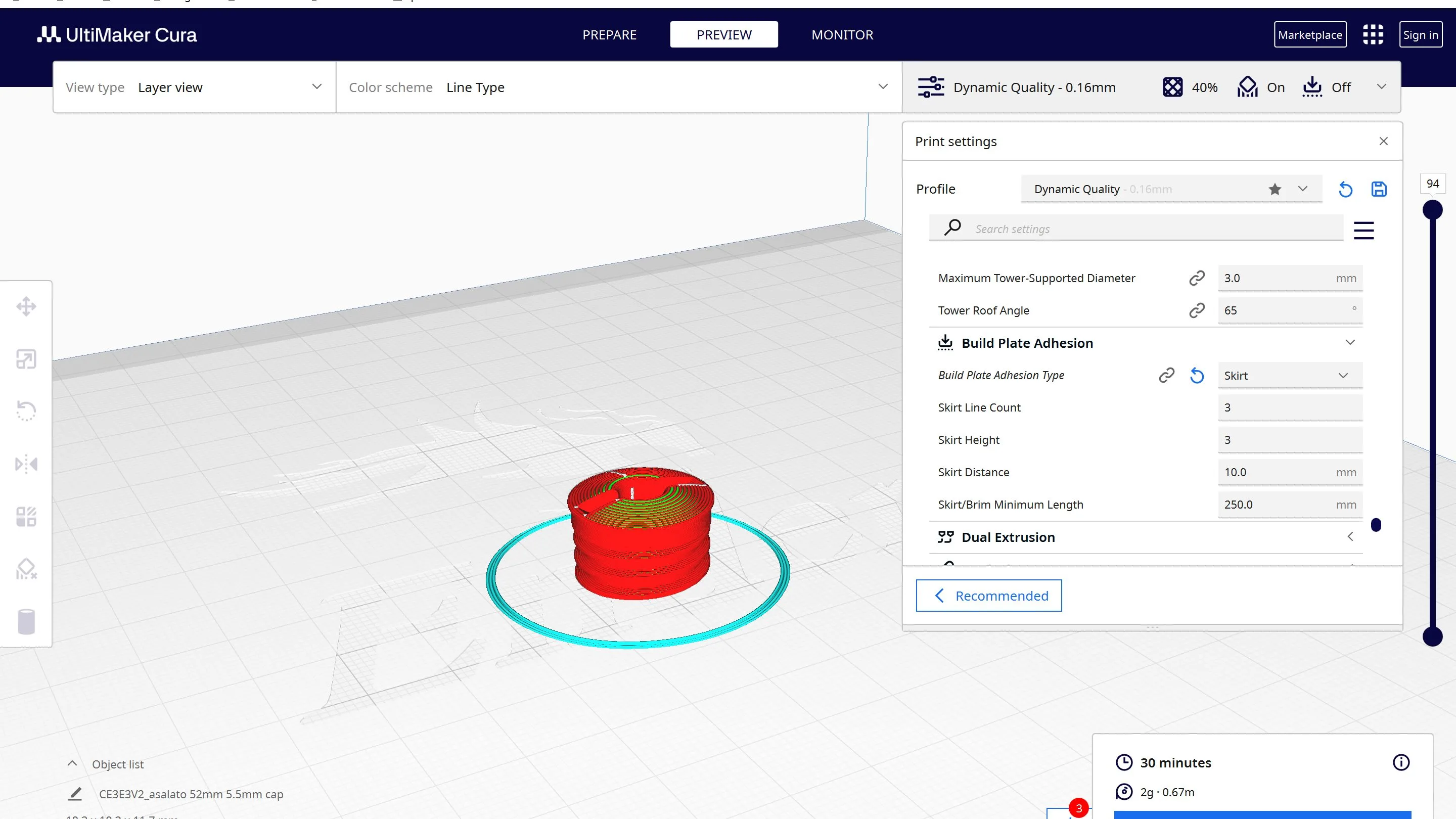Switch back to Recommended settings
1456x819 pixels.
(x=988, y=596)
